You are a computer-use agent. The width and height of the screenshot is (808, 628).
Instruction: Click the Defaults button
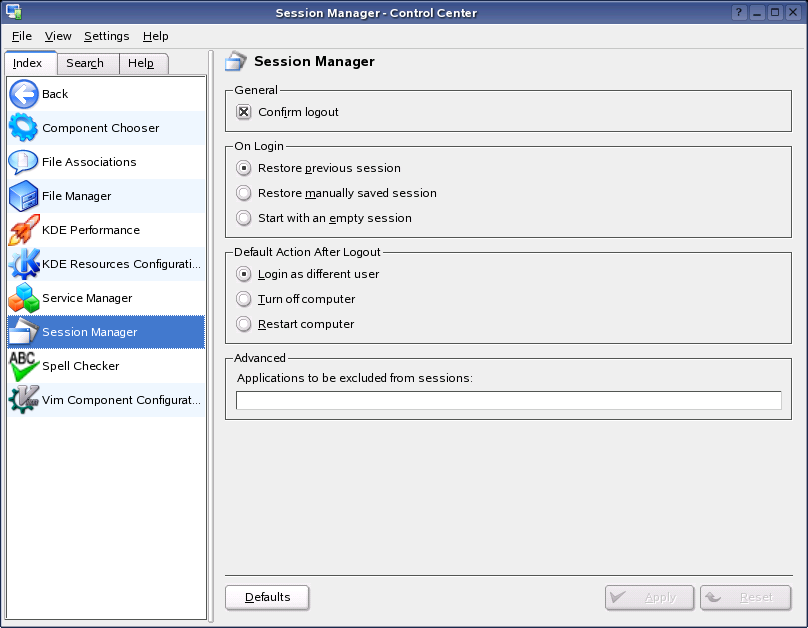pos(267,597)
